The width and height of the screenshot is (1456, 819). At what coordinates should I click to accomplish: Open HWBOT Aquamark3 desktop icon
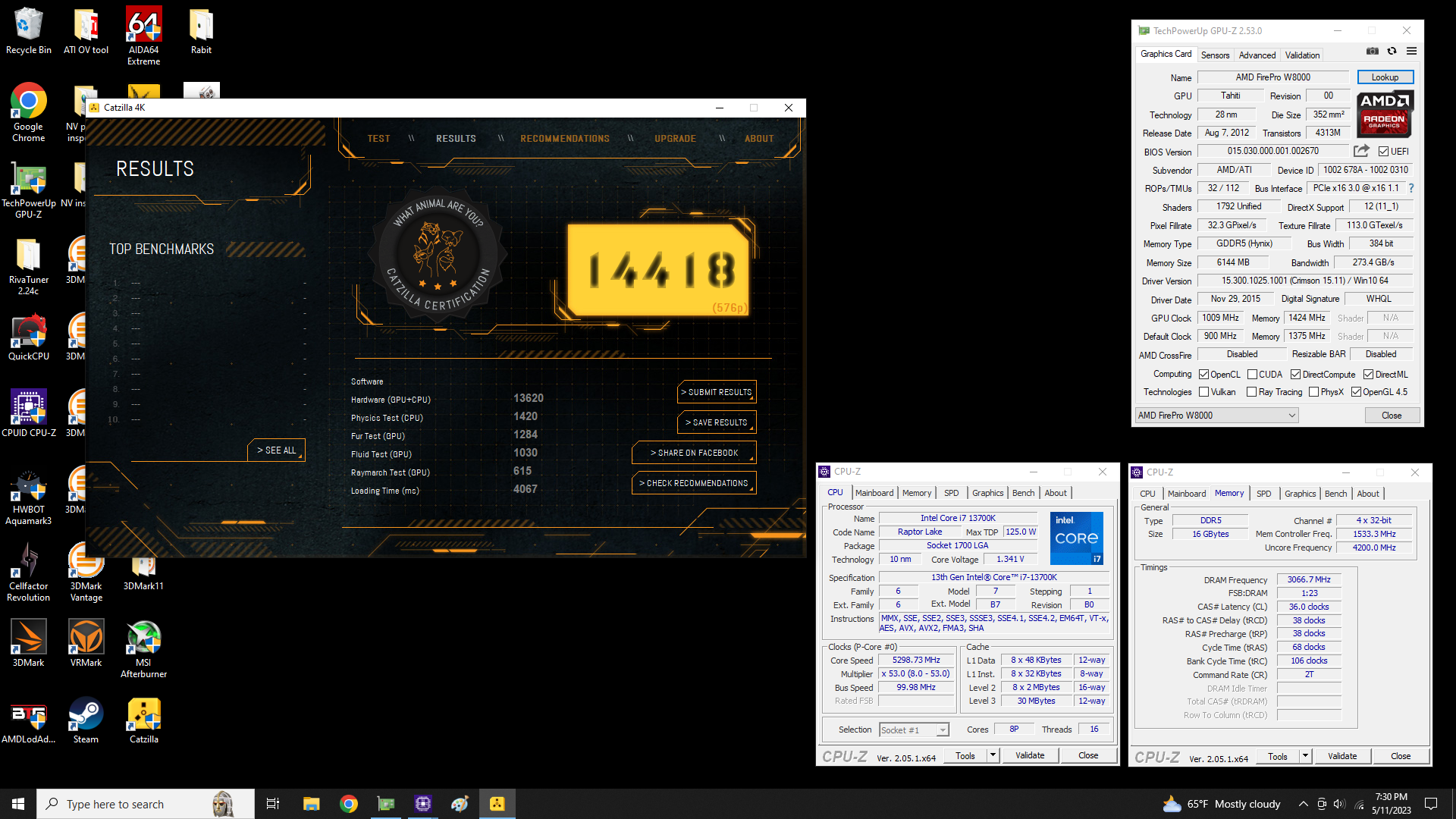click(29, 497)
